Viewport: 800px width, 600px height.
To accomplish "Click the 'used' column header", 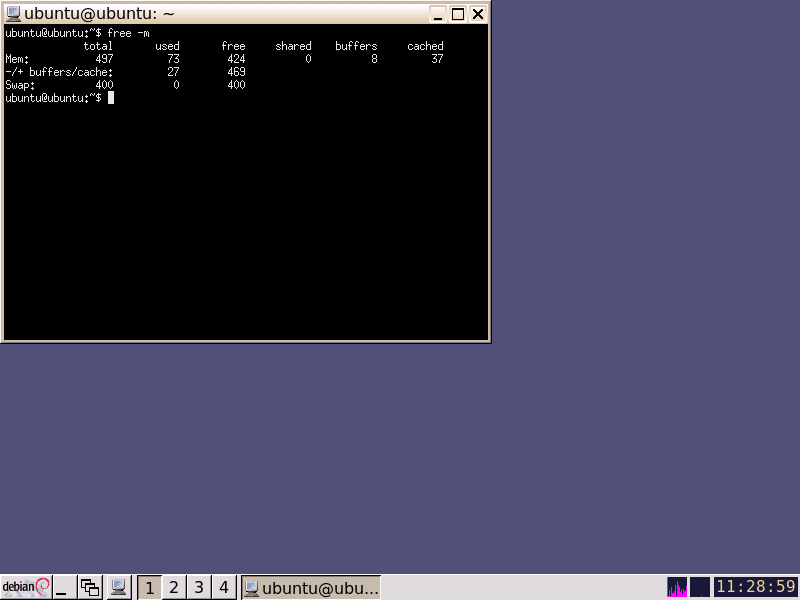I will (x=167, y=46).
